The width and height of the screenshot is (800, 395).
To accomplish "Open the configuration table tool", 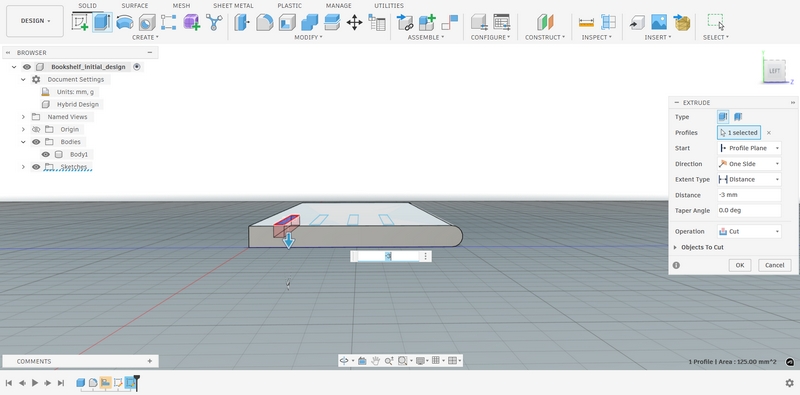I will [x=502, y=22].
